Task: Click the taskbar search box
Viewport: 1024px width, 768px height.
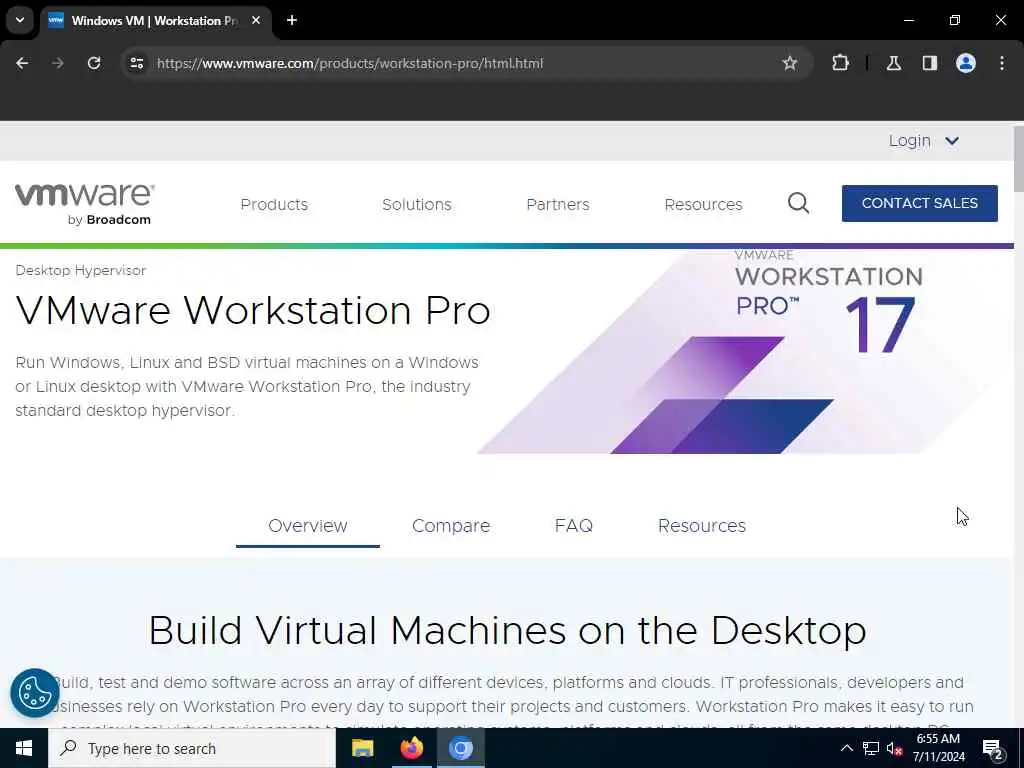Action: click(x=192, y=748)
